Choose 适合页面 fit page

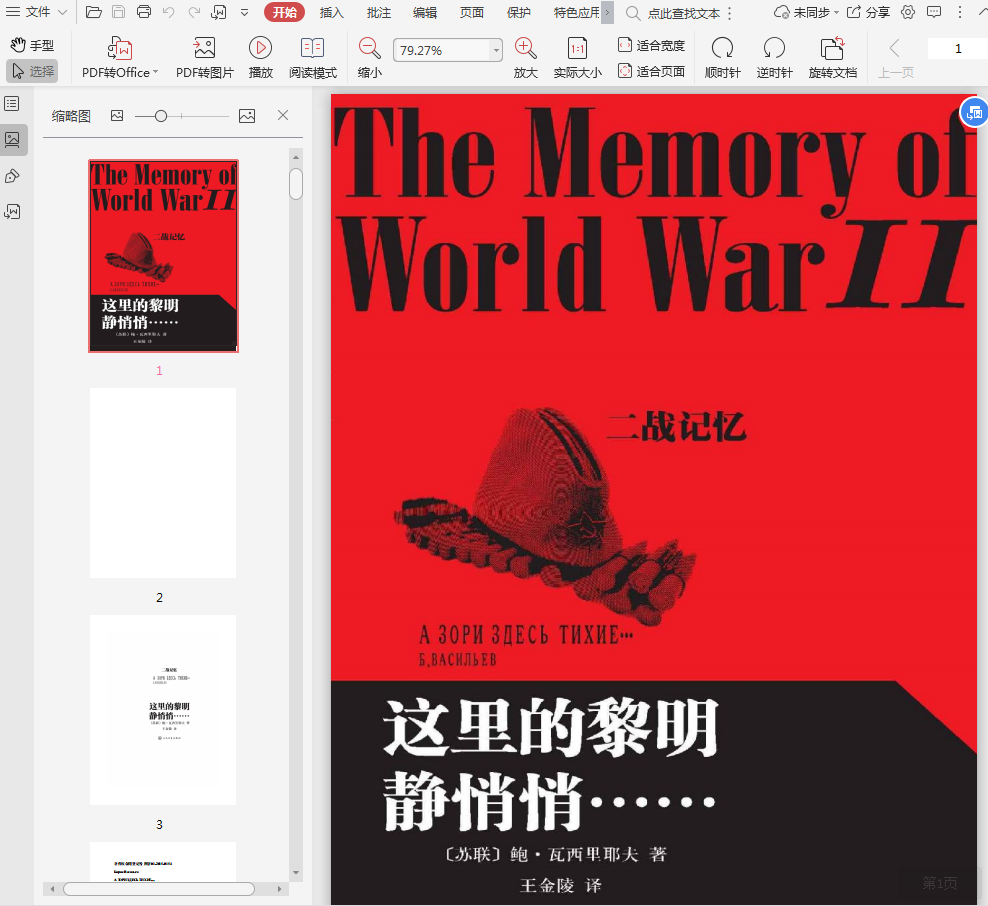click(x=652, y=71)
